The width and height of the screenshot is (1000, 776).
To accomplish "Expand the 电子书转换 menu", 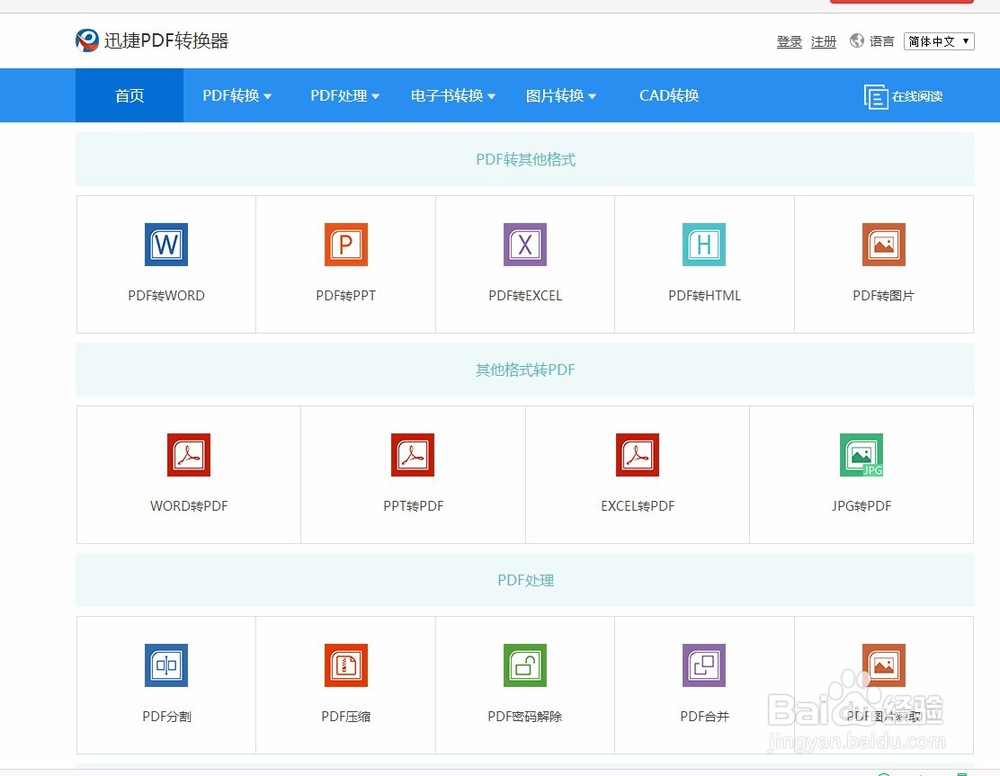I will 453,96.
